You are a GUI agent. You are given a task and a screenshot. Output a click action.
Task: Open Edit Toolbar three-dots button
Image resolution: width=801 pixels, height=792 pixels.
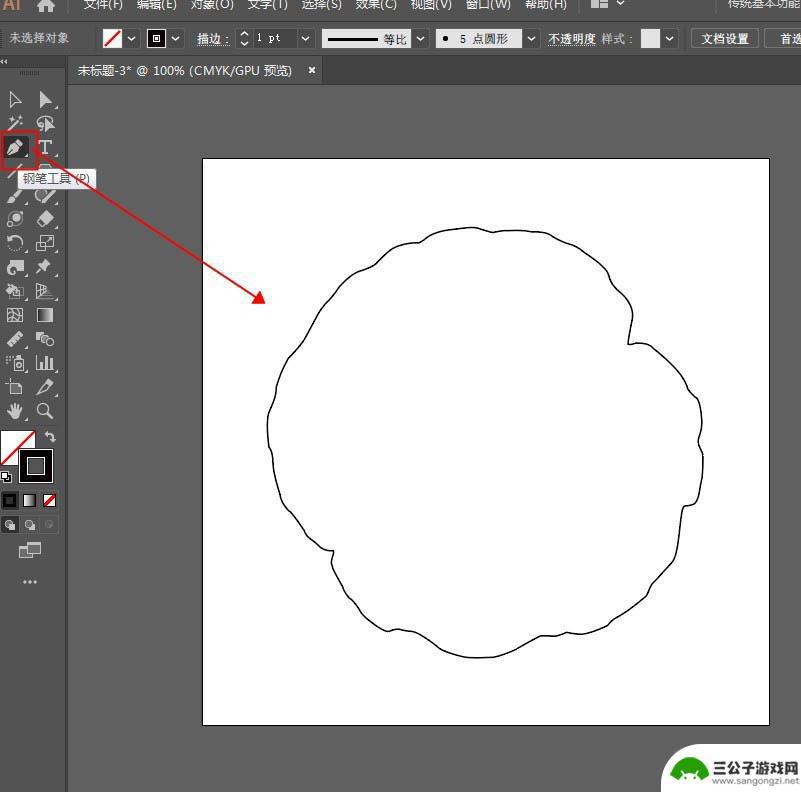[30, 582]
